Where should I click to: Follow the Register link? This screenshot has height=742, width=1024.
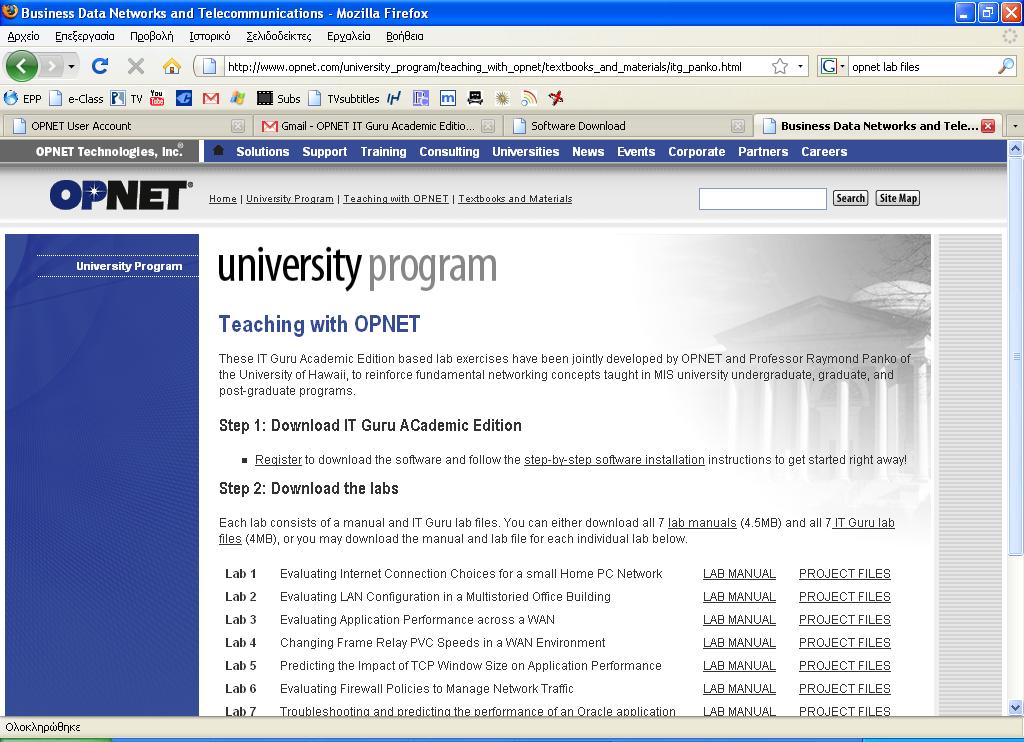278,460
